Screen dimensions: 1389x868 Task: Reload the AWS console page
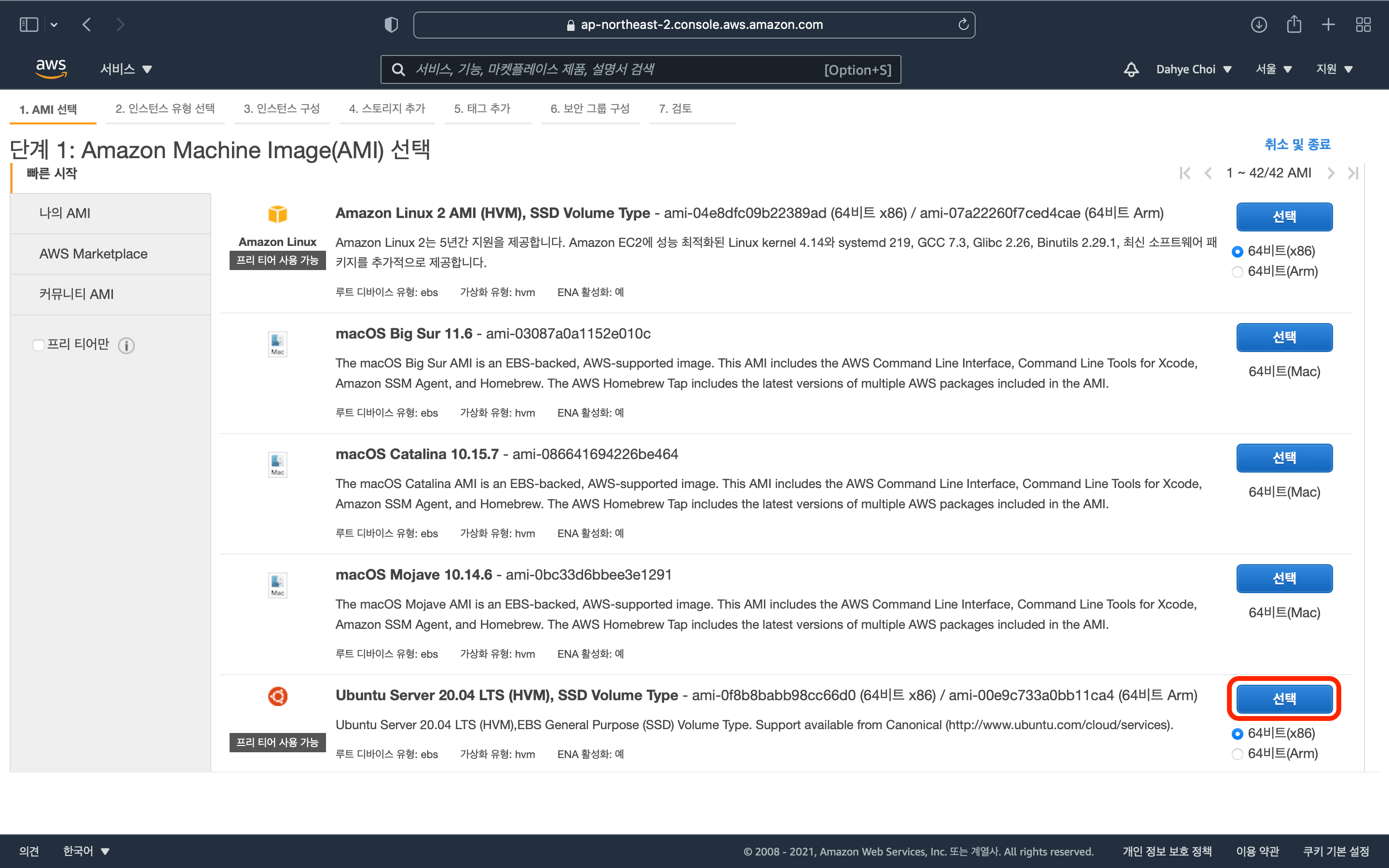[963, 25]
